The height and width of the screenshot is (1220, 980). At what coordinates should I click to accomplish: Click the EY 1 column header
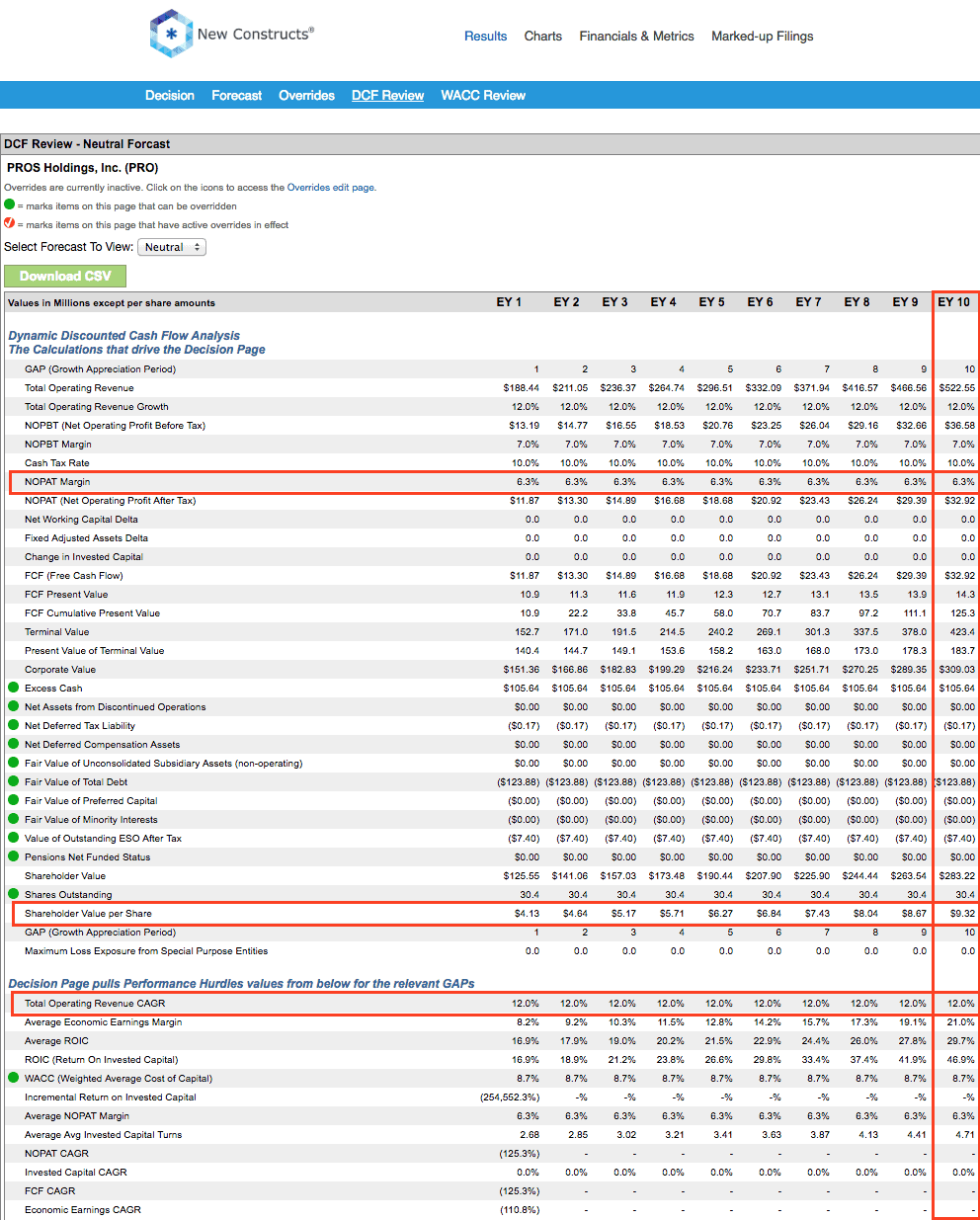pyautogui.click(x=509, y=302)
